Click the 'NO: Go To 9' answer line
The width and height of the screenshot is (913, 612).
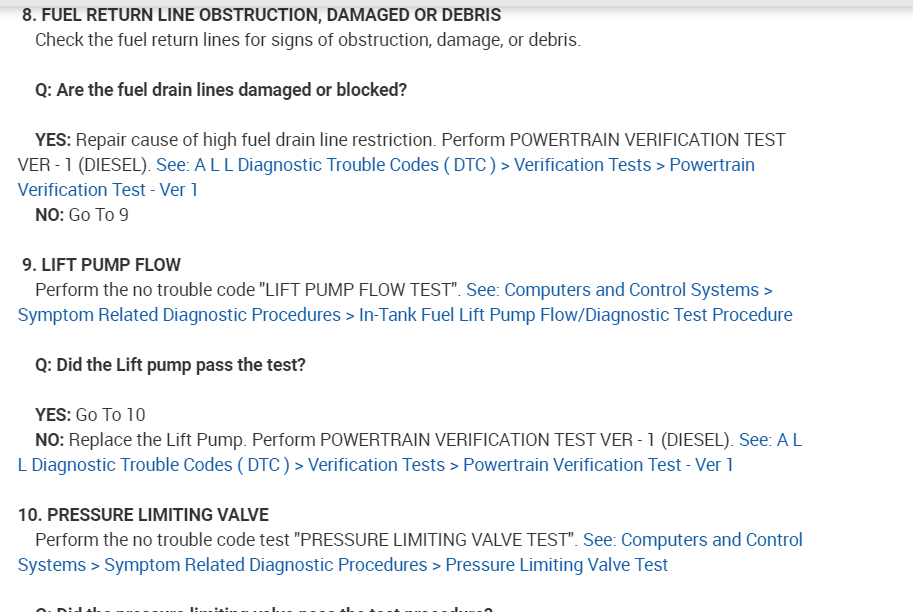(x=82, y=215)
